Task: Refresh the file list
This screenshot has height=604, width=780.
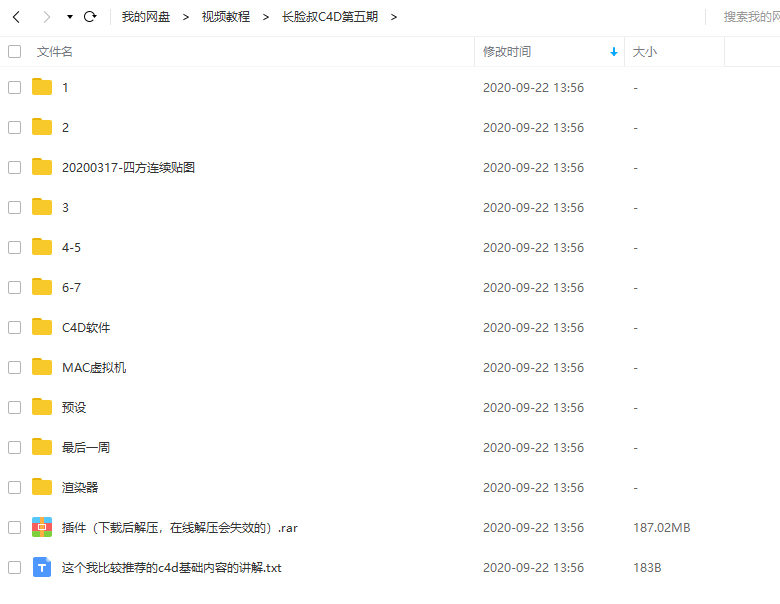Action: [90, 17]
